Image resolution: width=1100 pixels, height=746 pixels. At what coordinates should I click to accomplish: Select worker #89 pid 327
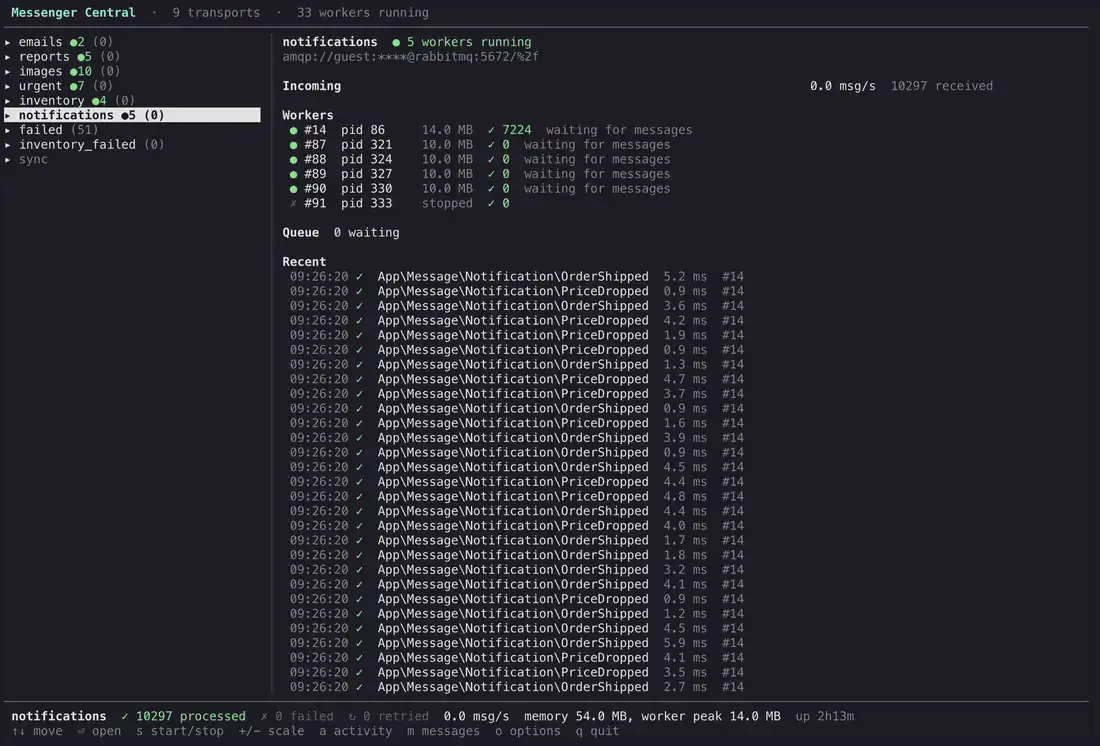[480, 174]
